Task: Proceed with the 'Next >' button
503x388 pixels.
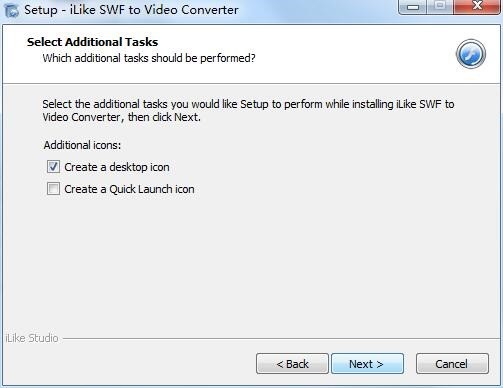Action: pyautogui.click(x=367, y=364)
